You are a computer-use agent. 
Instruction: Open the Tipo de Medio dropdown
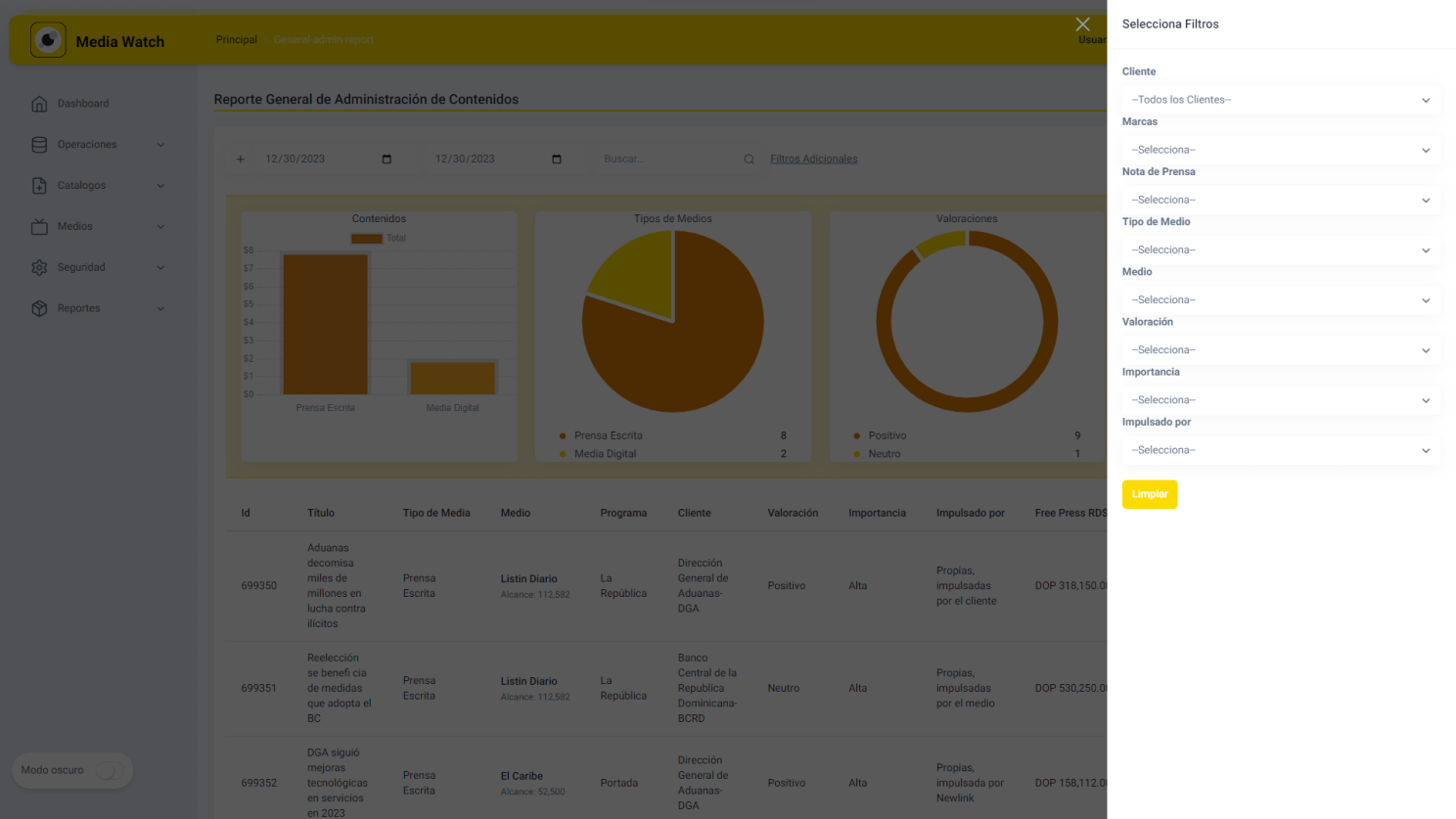click(x=1280, y=250)
